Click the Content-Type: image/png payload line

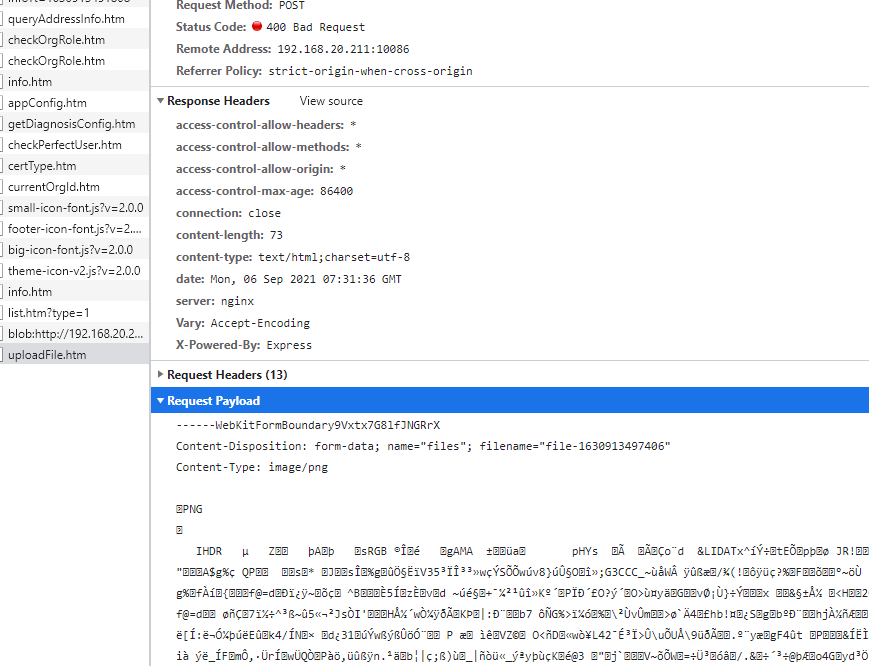coord(252,468)
